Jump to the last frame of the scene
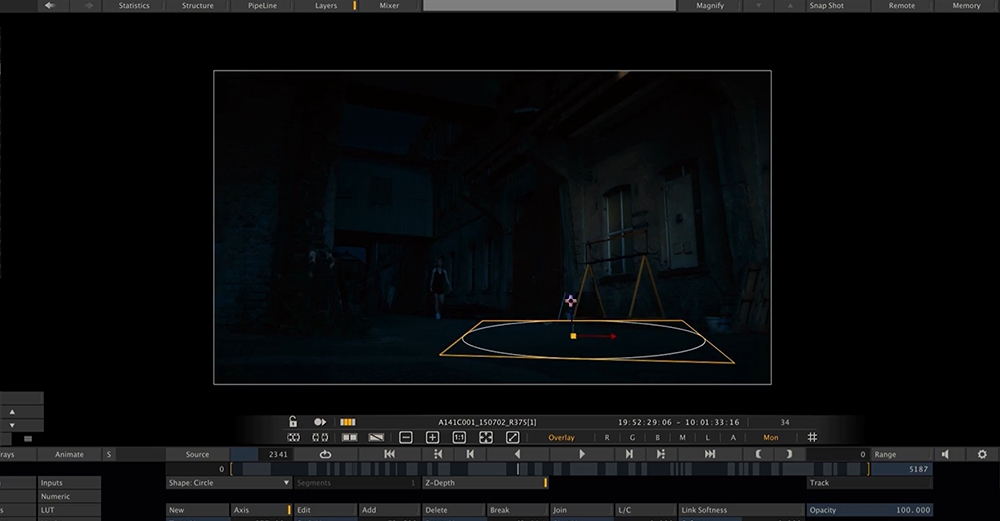Screen dimensions: 1000x521 coord(709,454)
